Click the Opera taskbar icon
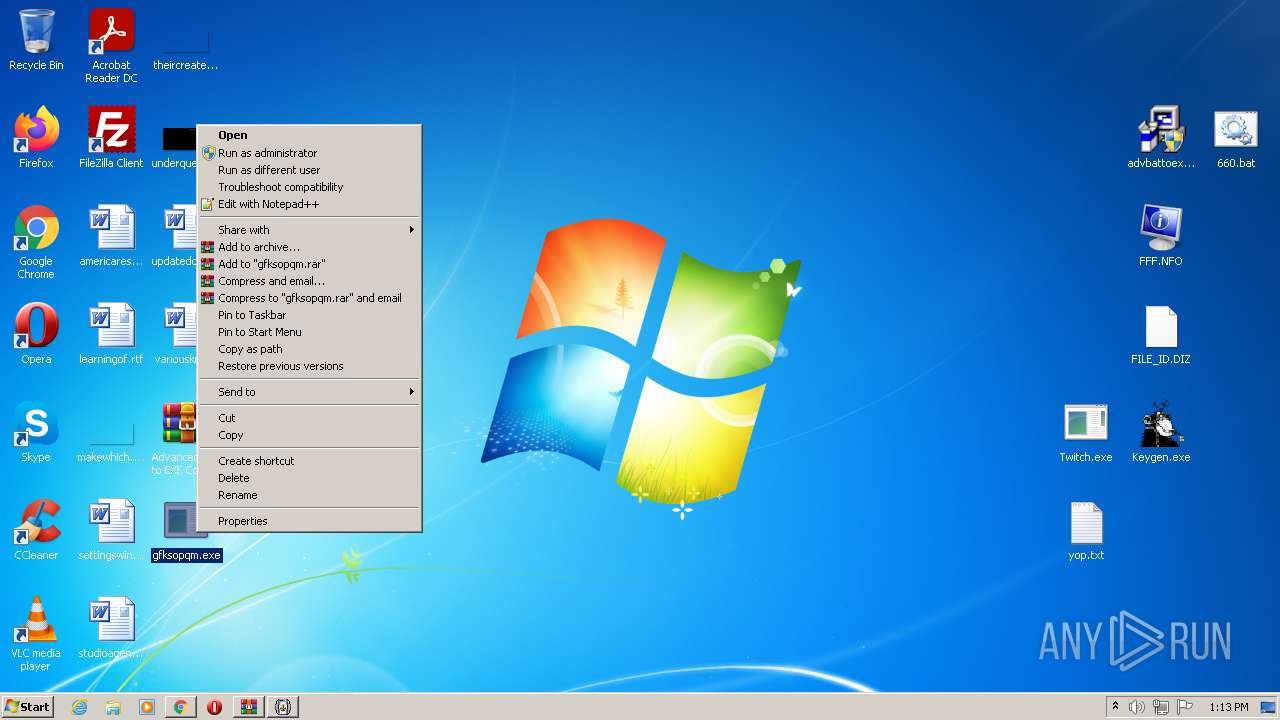Screen dimensions: 1280x720 pyautogui.click(x=215, y=707)
